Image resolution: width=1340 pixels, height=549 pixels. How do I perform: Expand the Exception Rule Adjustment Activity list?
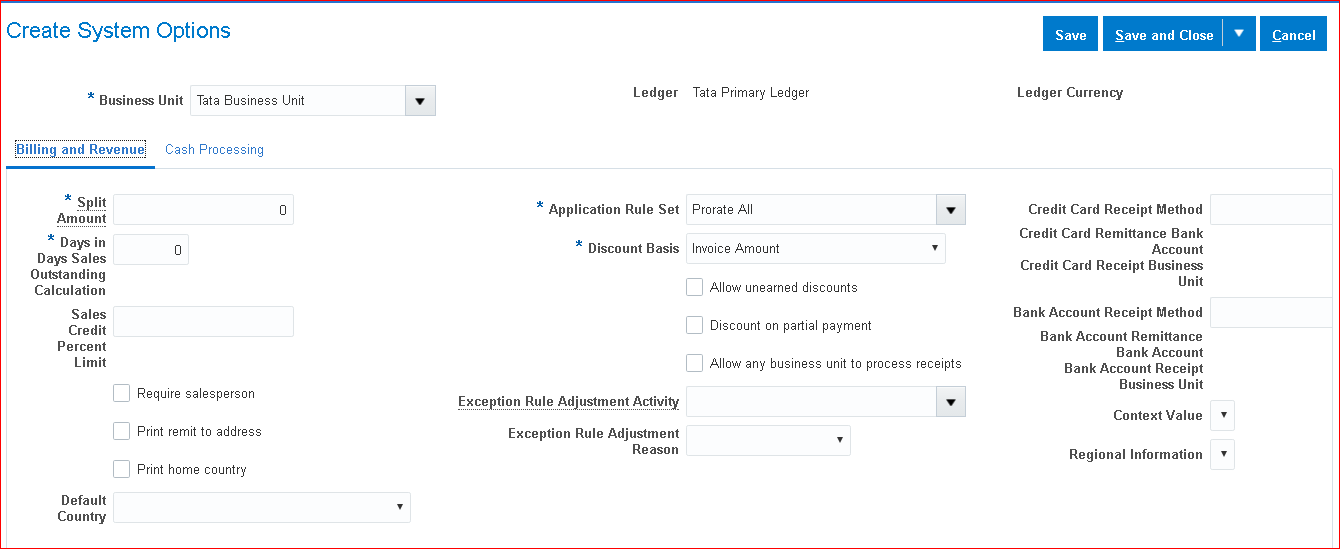tap(950, 402)
